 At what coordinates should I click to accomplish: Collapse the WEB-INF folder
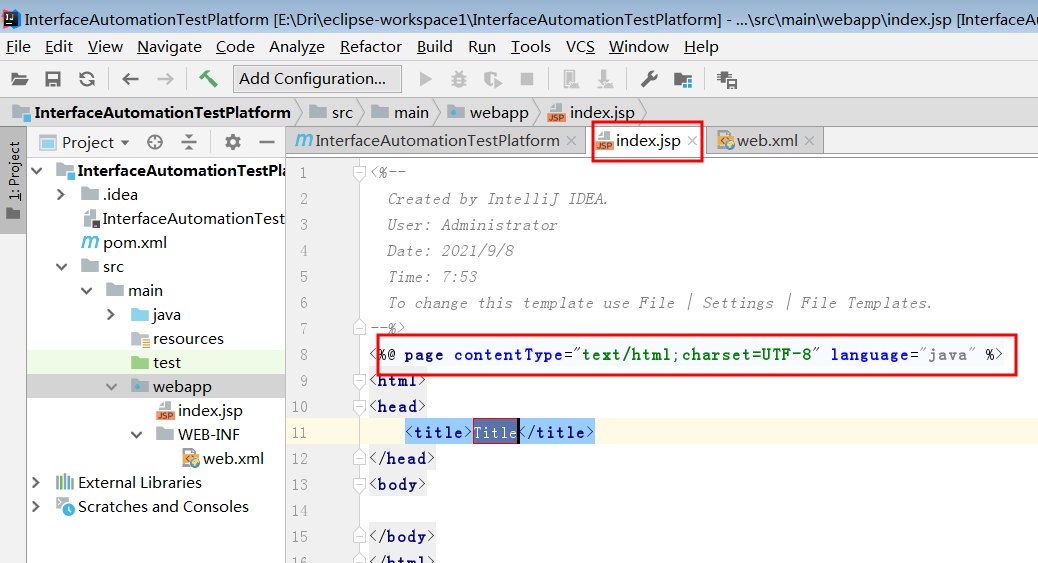click(x=136, y=435)
